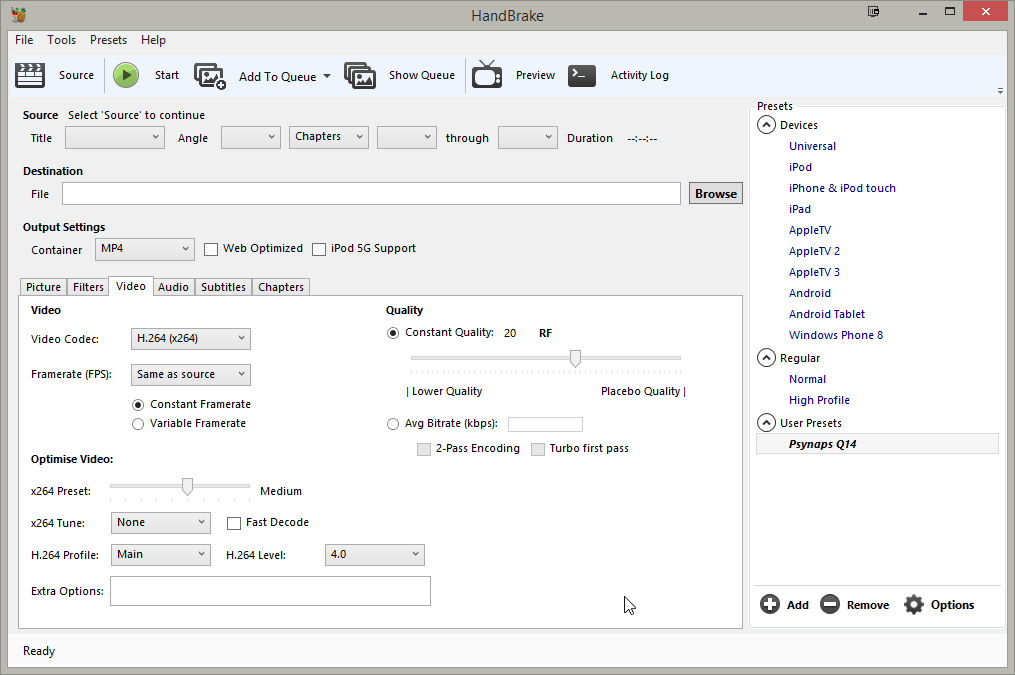Click the green Start play icon
The width and height of the screenshot is (1015, 675).
point(126,75)
